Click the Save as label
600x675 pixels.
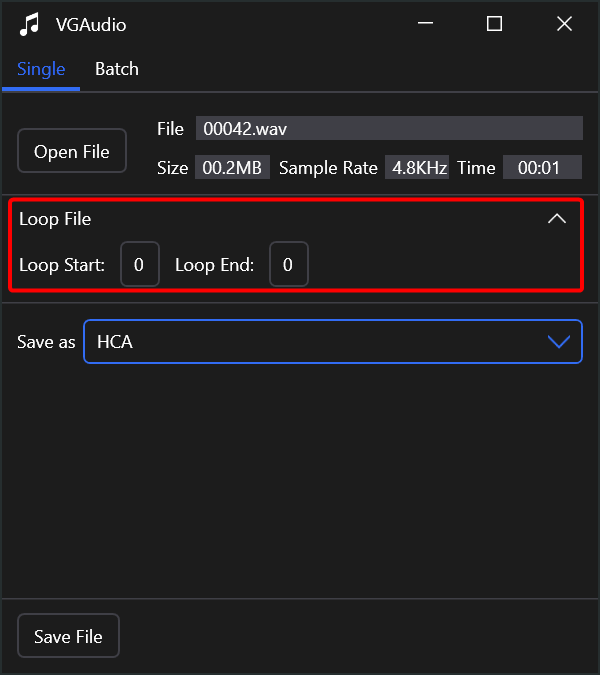[x=46, y=342]
